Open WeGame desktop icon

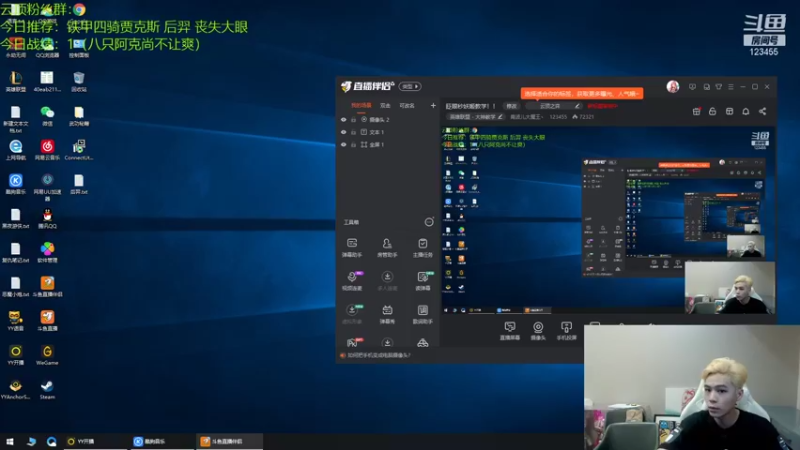47,356
